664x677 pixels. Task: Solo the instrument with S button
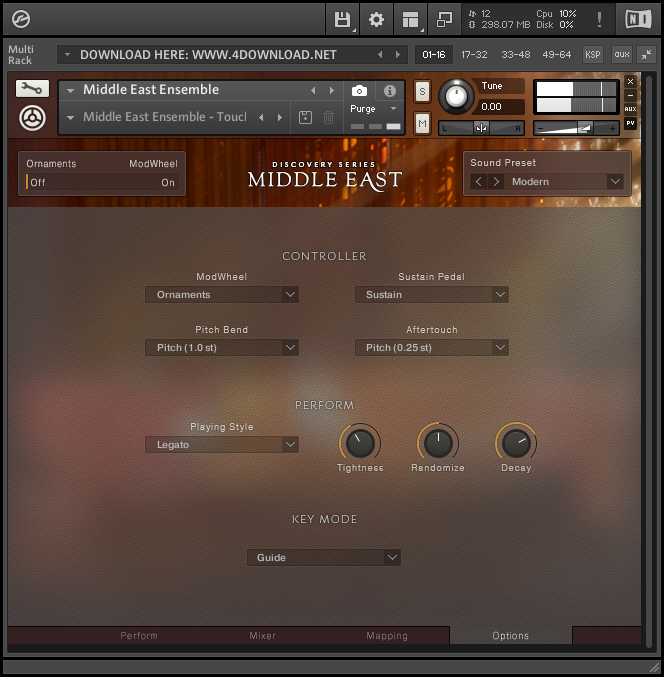[x=422, y=92]
